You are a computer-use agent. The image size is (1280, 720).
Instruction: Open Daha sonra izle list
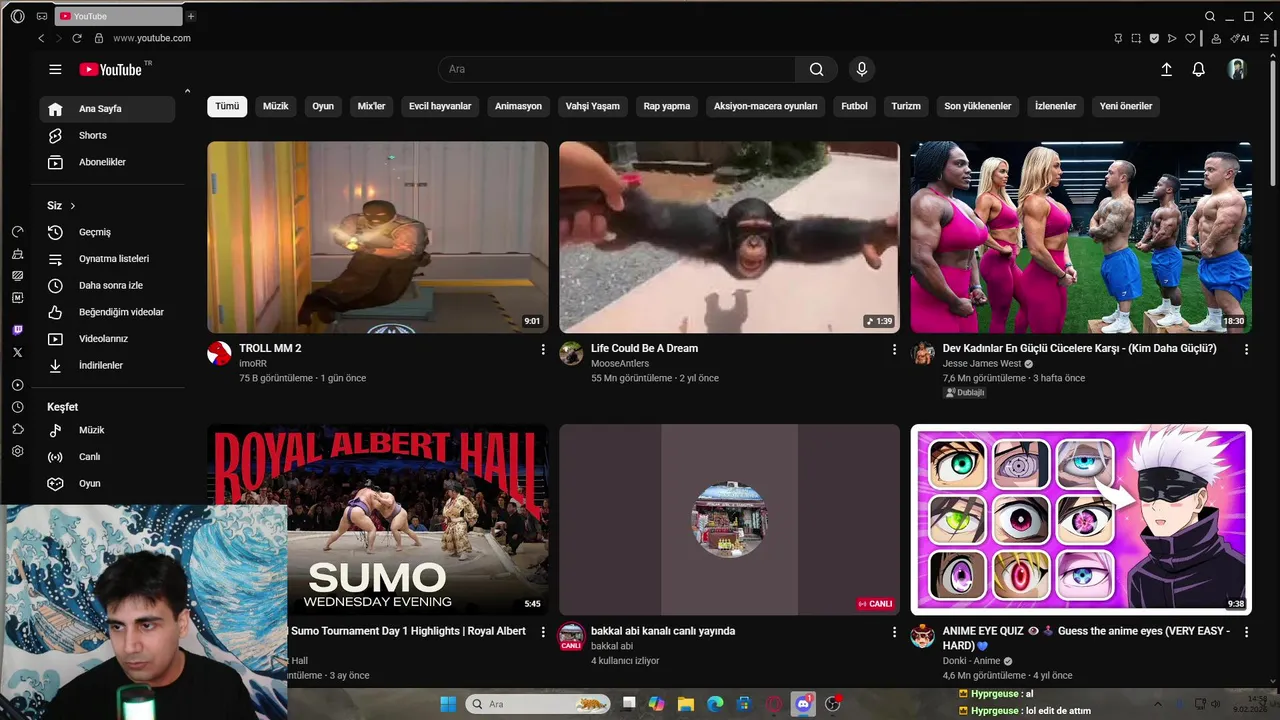[107, 285]
